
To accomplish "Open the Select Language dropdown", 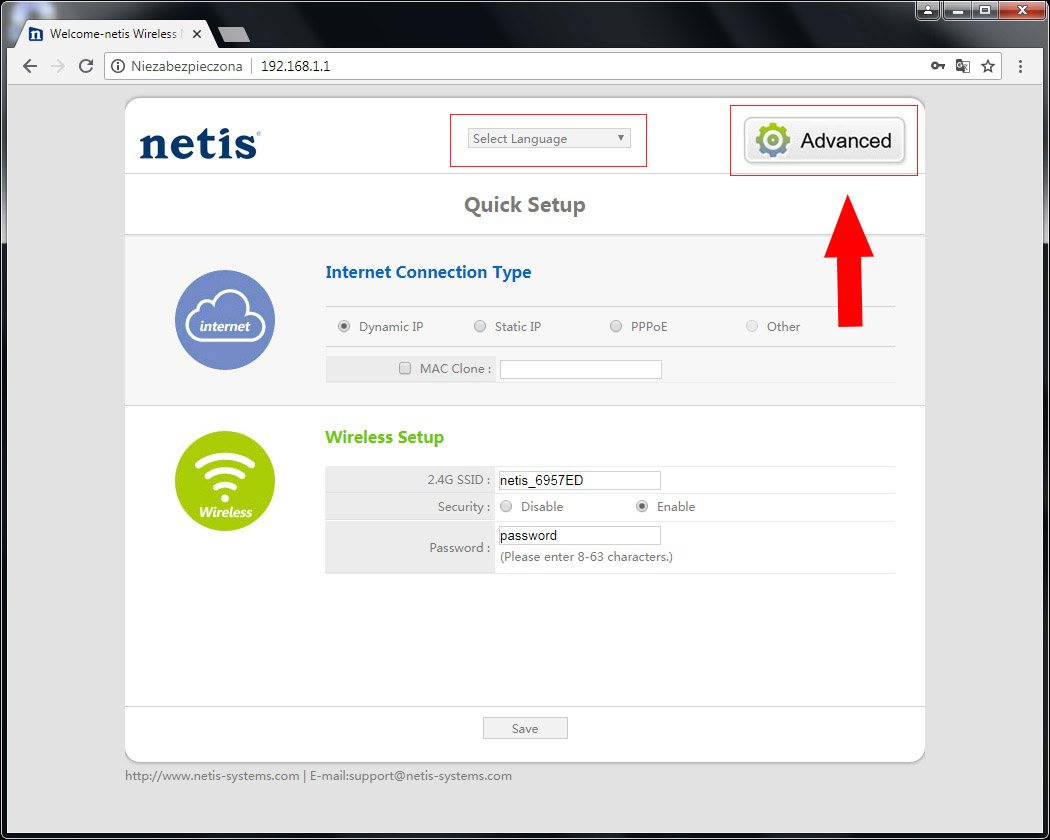I will (549, 139).
